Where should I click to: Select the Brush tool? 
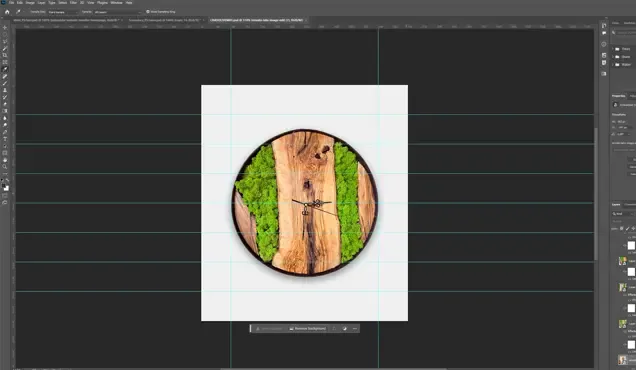[x=5, y=83]
